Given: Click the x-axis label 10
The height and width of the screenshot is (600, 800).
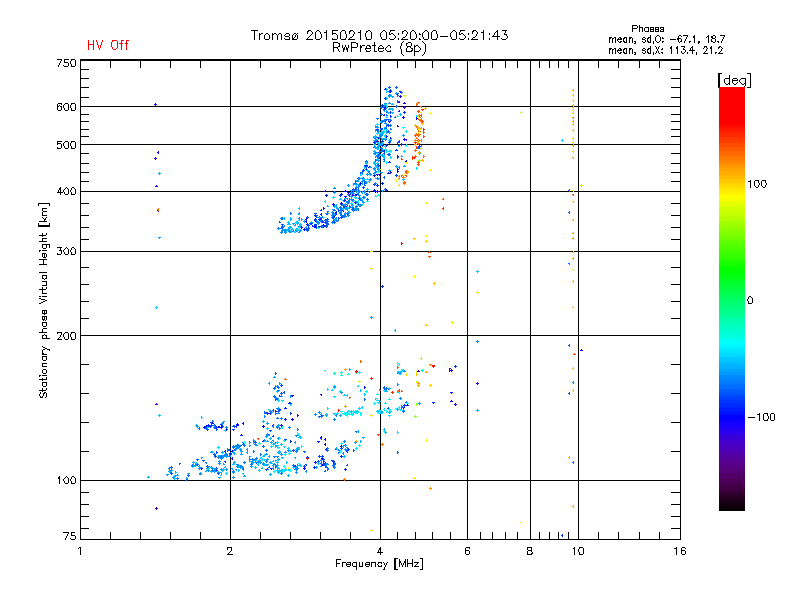Looking at the screenshot, I should coord(578,551).
